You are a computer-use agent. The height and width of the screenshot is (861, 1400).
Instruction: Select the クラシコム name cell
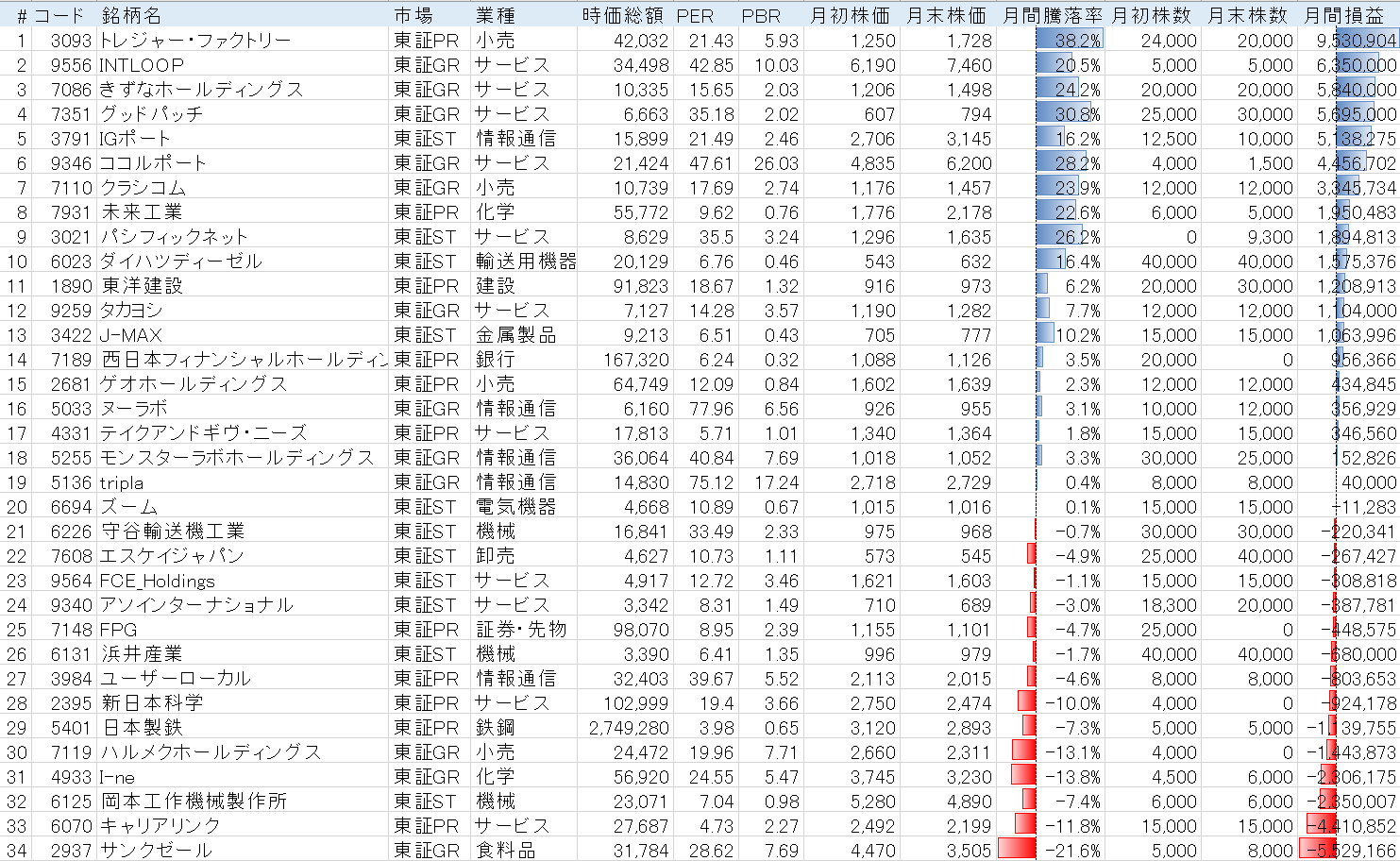[242, 188]
